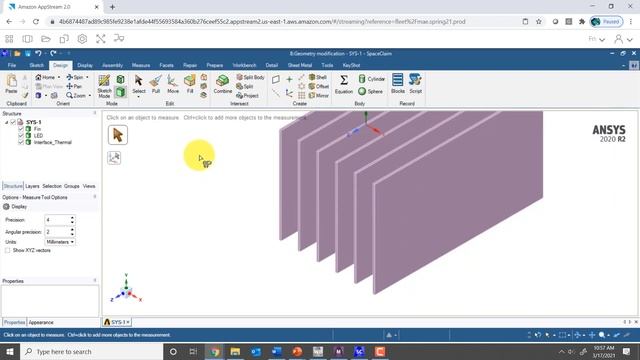Click the Plane create icon
Image resolution: width=640 pixels, height=360 pixels.
click(x=276, y=79)
